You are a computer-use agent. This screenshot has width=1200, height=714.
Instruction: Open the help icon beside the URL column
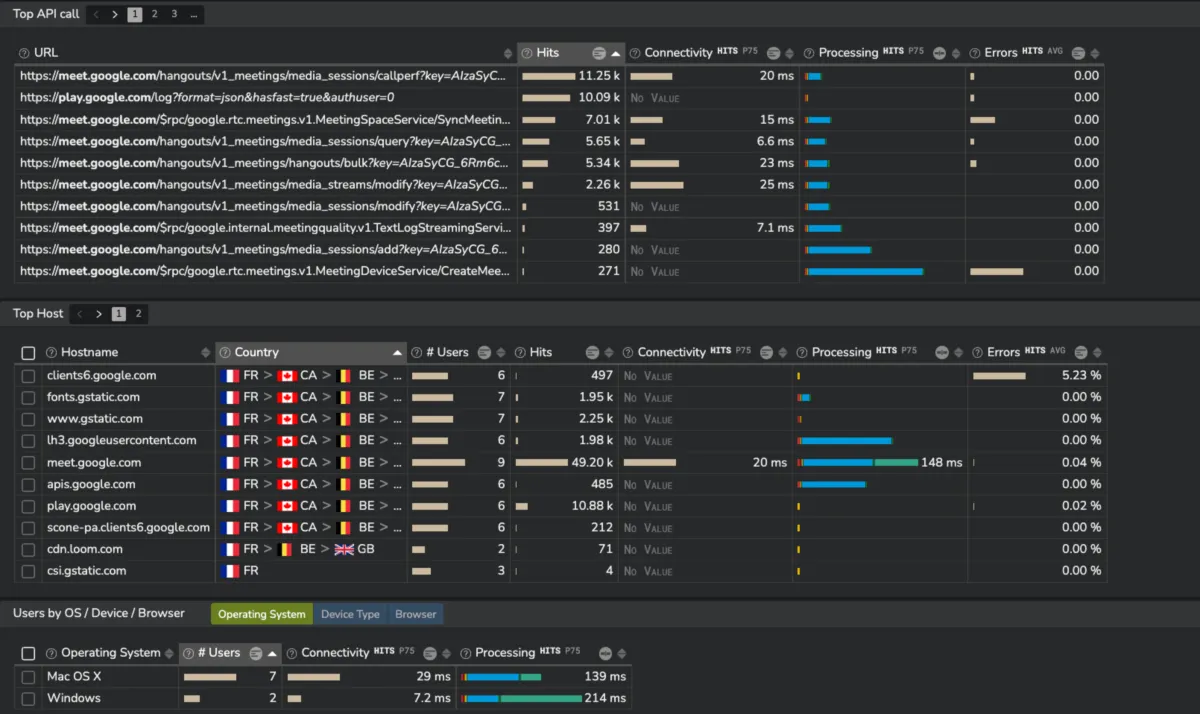24,53
